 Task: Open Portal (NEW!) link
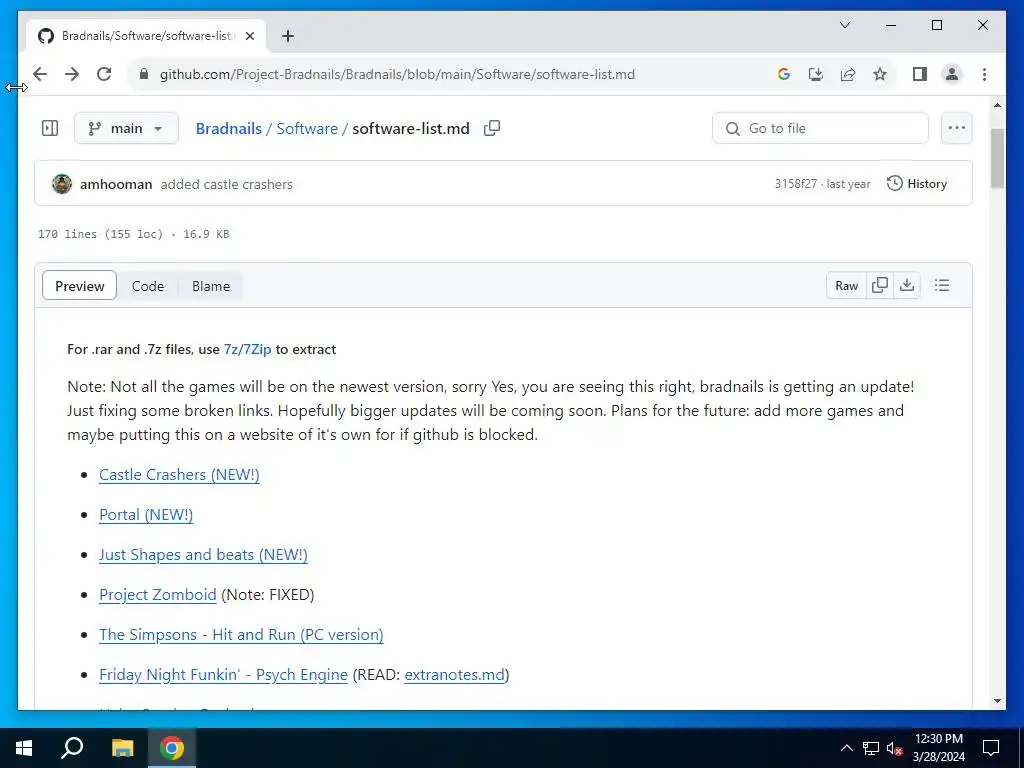tap(146, 515)
